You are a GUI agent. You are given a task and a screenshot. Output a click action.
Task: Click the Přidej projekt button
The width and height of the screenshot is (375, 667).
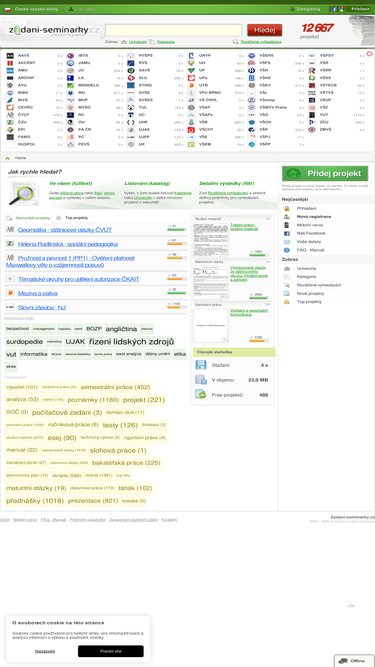pos(325,174)
